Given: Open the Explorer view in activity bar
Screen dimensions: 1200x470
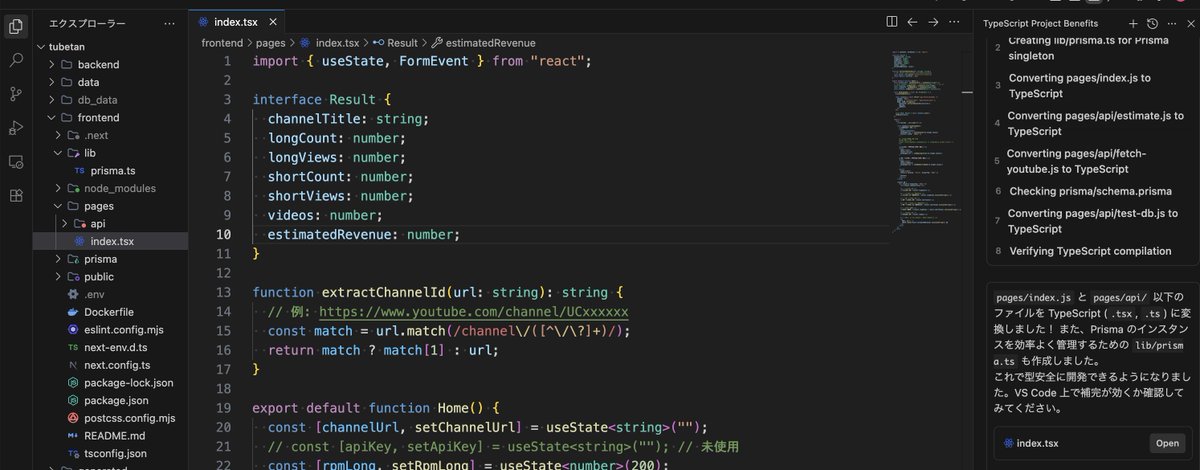Looking at the screenshot, I should coord(16,27).
